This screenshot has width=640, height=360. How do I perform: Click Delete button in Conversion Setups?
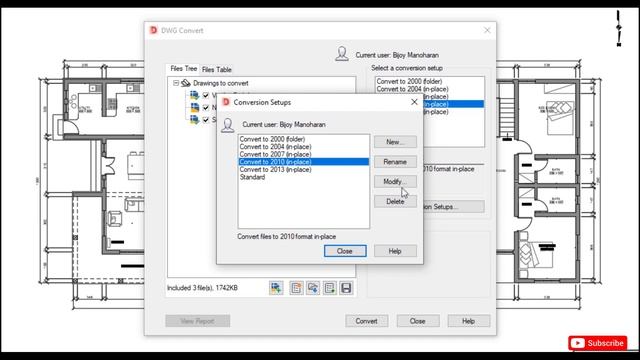click(x=395, y=202)
